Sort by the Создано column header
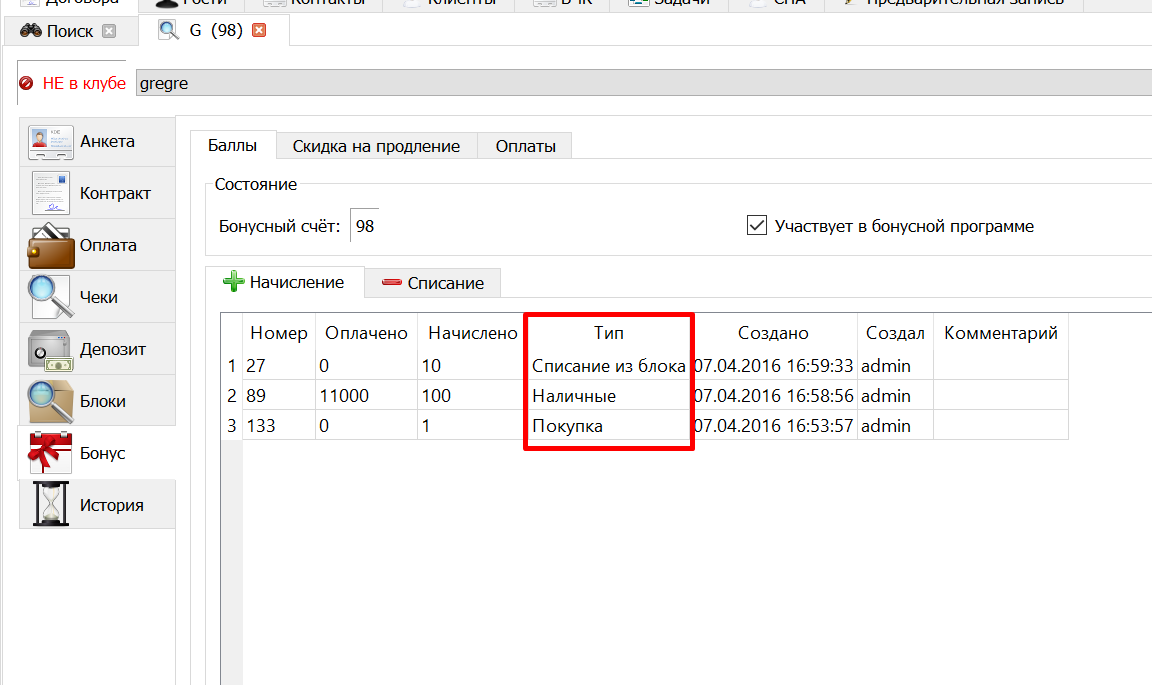This screenshot has height=685, width=1152. pyautogui.click(x=773, y=333)
